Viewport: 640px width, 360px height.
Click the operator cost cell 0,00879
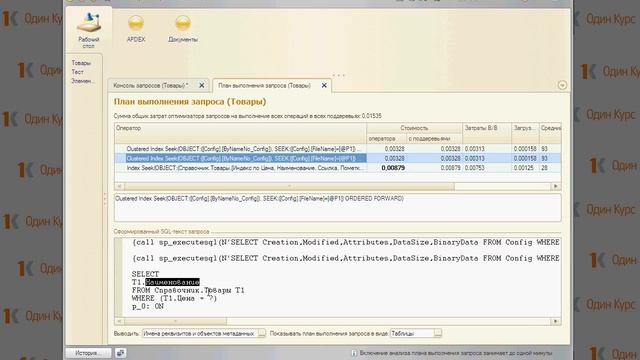tap(386, 168)
